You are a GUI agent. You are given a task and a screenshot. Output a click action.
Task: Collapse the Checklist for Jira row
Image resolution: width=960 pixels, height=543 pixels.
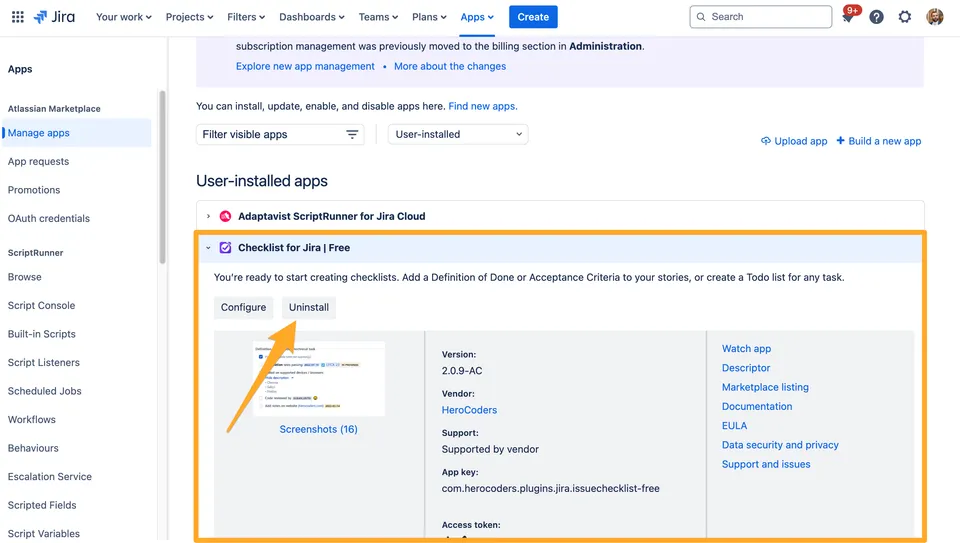click(208, 248)
